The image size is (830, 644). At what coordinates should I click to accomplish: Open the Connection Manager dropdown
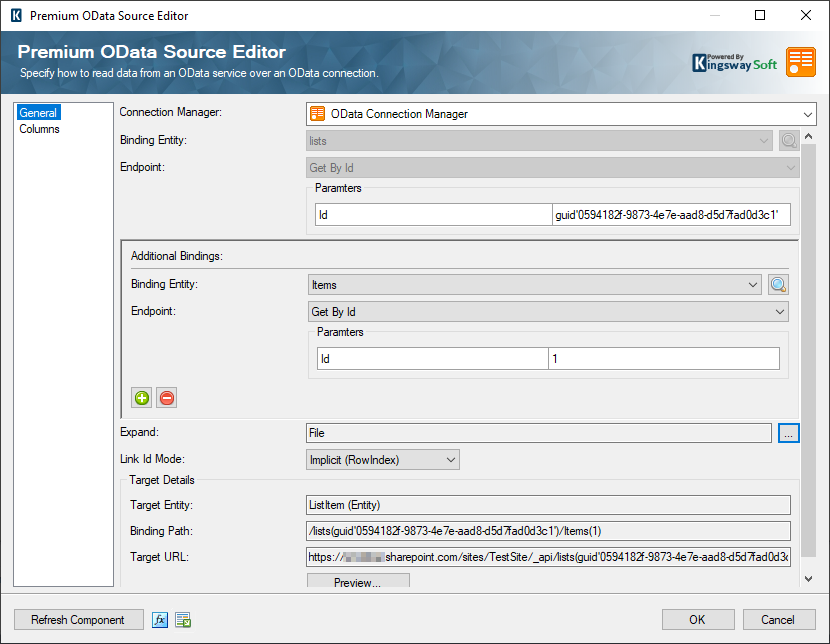(x=560, y=114)
